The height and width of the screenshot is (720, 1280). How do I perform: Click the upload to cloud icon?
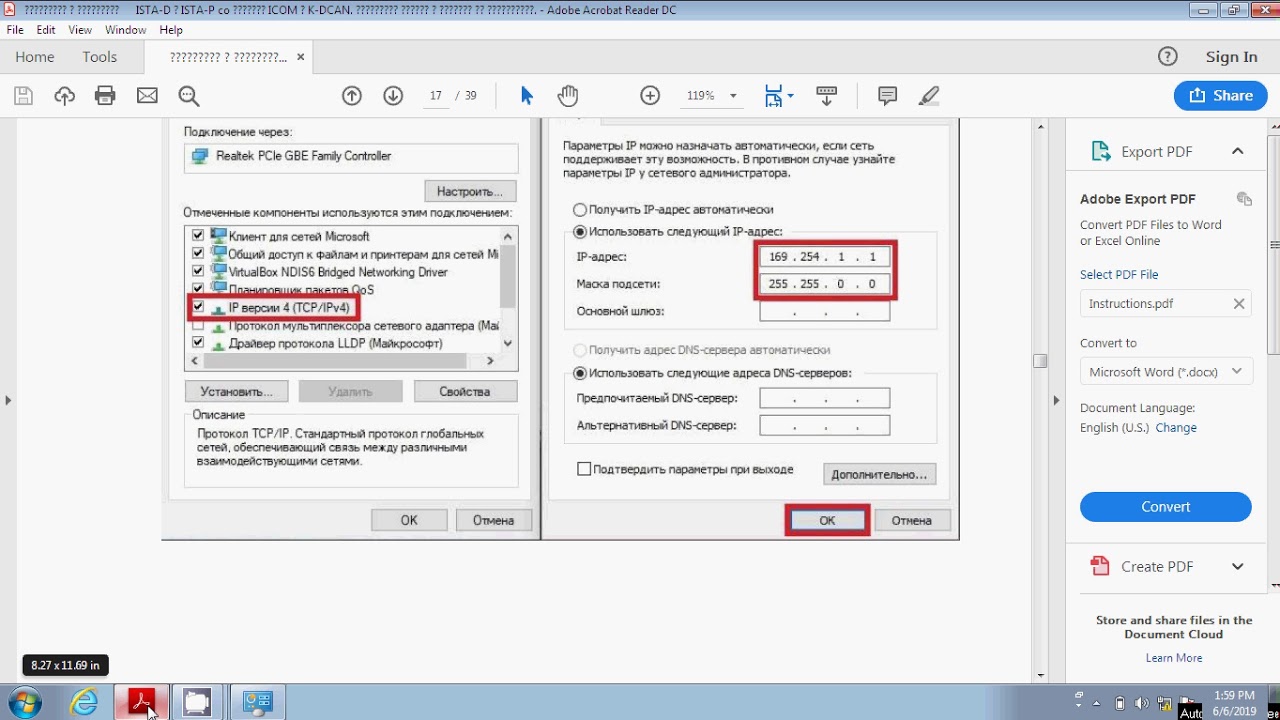click(x=65, y=96)
